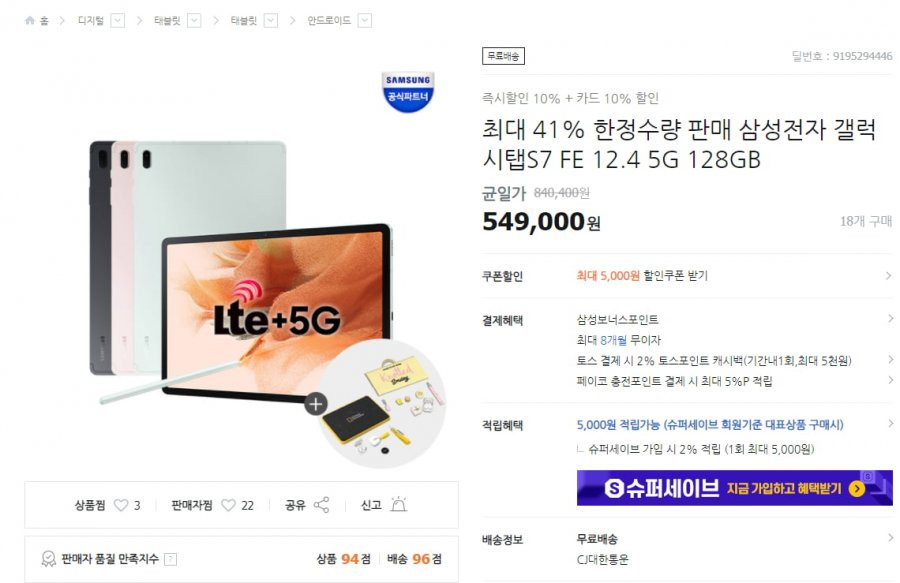Expand the 배송정보 row chevron
The width and height of the screenshot is (900, 583).
click(890, 538)
